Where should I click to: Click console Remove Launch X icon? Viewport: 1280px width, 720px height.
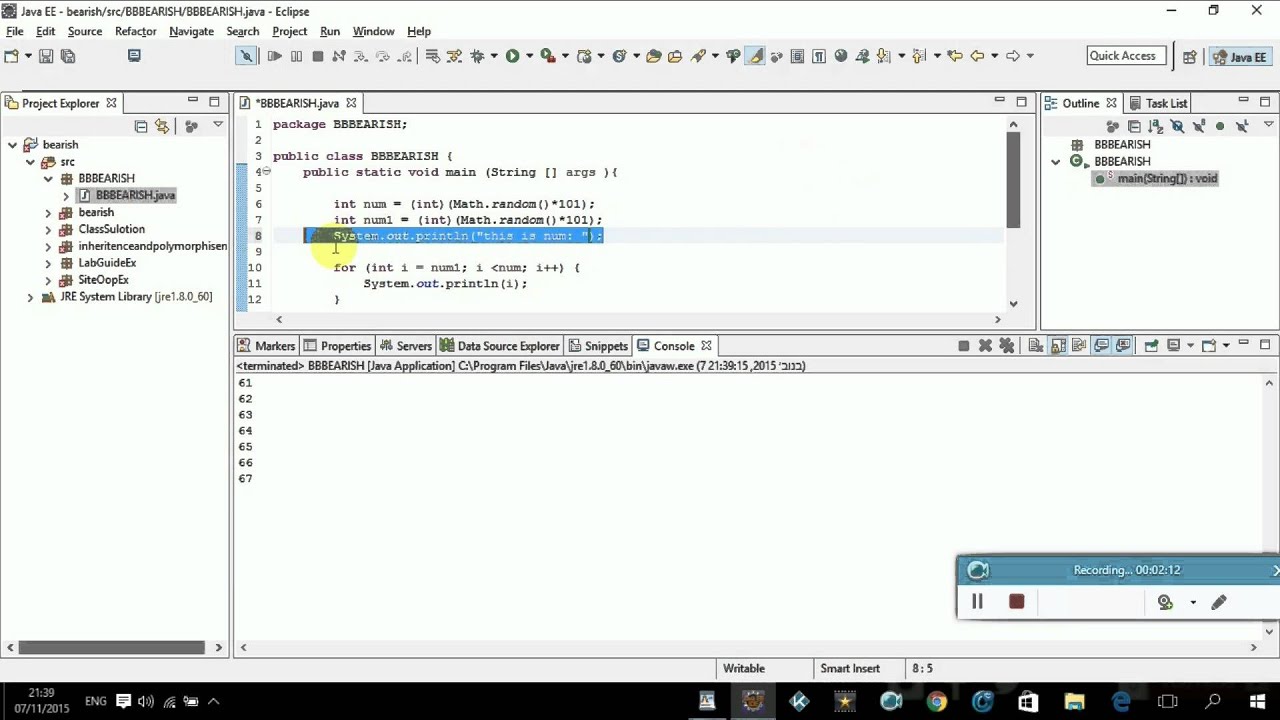(x=985, y=346)
